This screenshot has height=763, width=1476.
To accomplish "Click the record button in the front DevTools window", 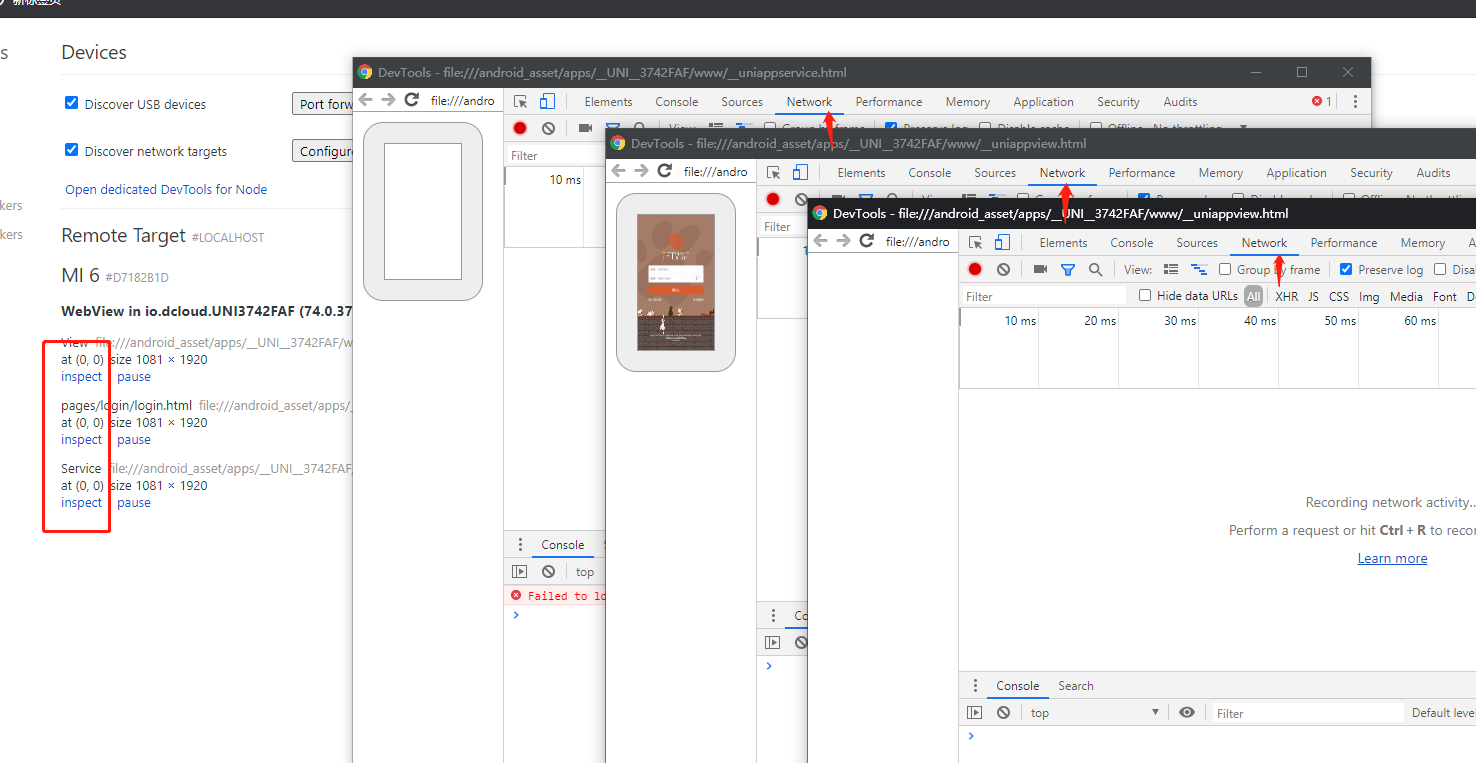I will (x=975, y=269).
